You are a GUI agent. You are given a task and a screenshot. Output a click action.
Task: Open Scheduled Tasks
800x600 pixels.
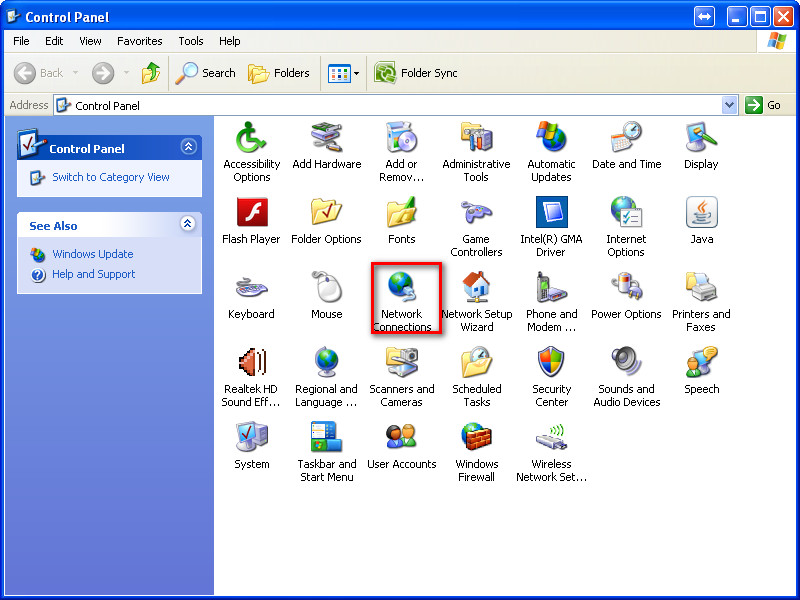477,377
